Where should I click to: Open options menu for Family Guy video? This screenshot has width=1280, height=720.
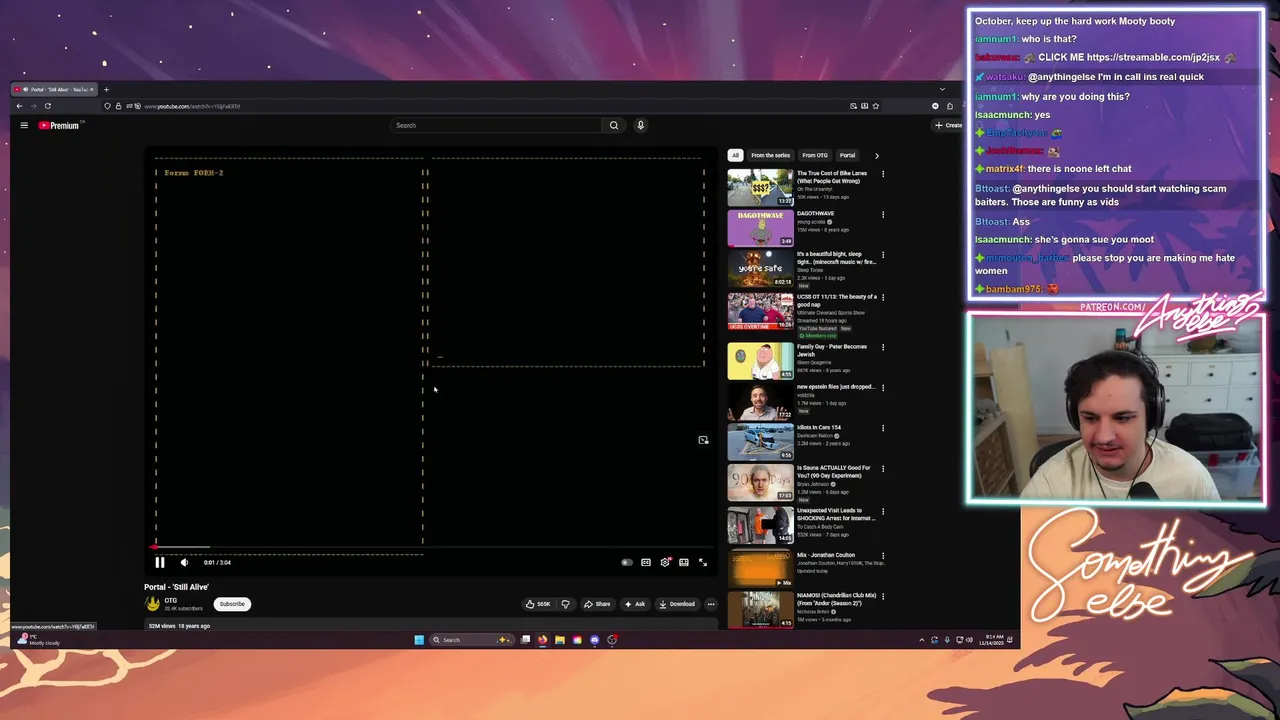883,347
